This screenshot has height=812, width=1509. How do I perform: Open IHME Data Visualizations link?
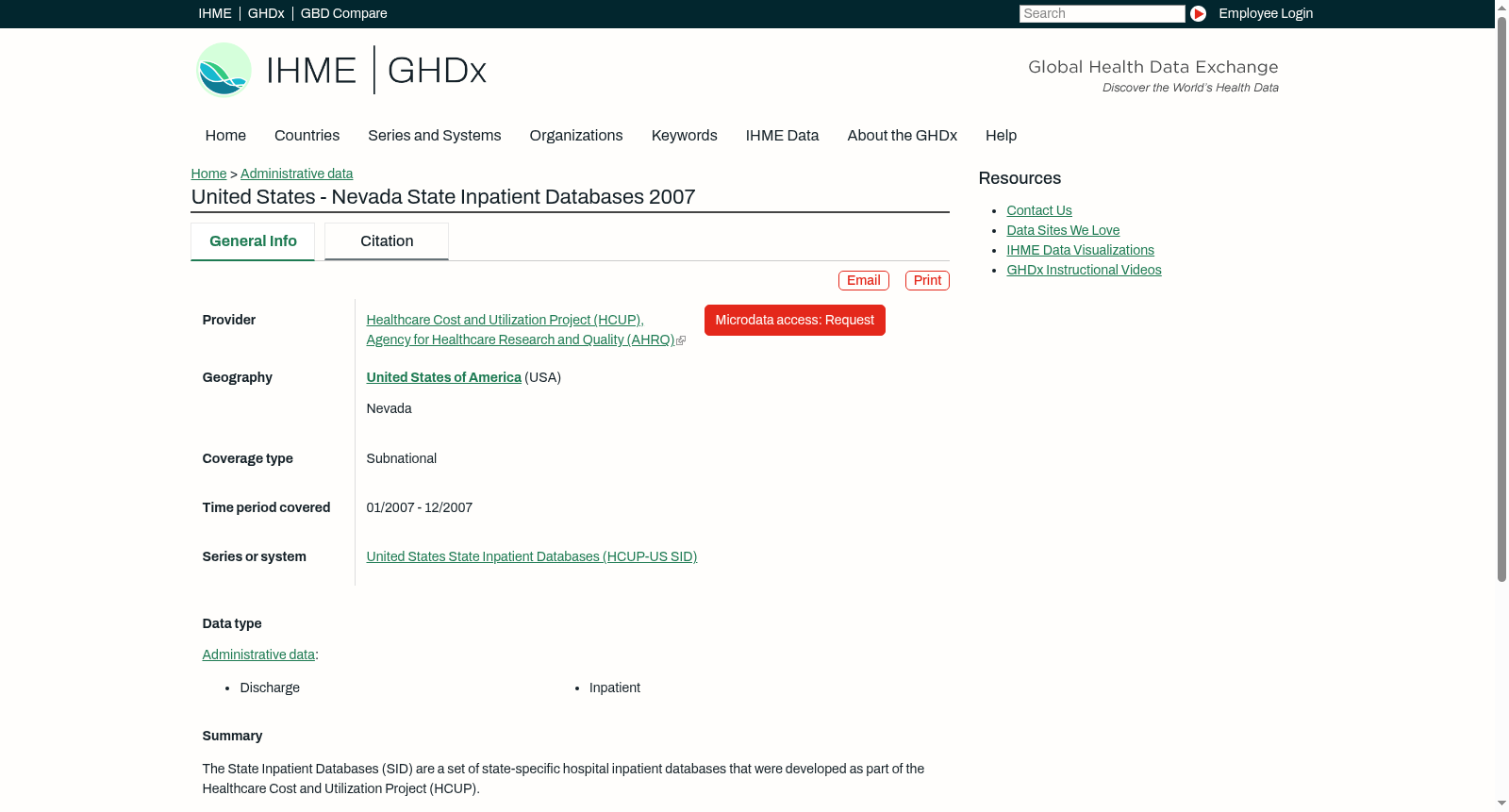(x=1080, y=251)
